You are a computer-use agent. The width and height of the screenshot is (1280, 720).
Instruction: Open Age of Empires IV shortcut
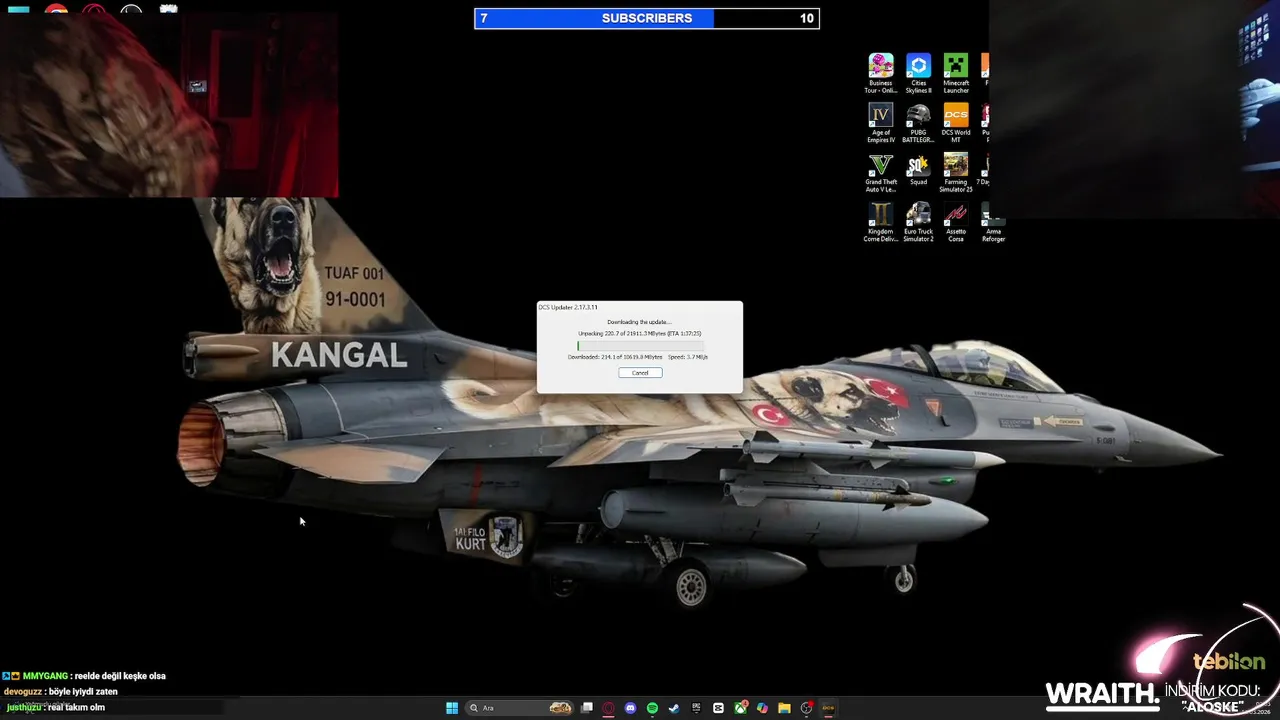click(881, 122)
